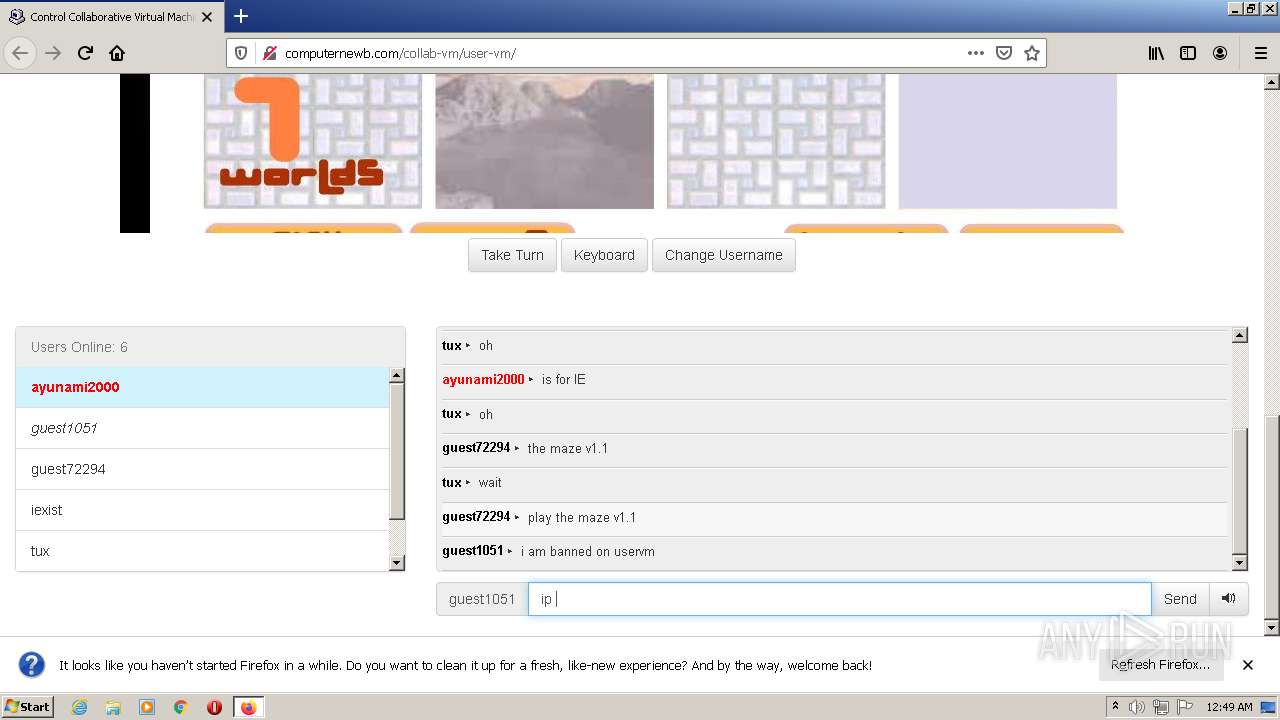Image resolution: width=1280 pixels, height=720 pixels.
Task: Click the Change Username button
Action: (x=724, y=255)
